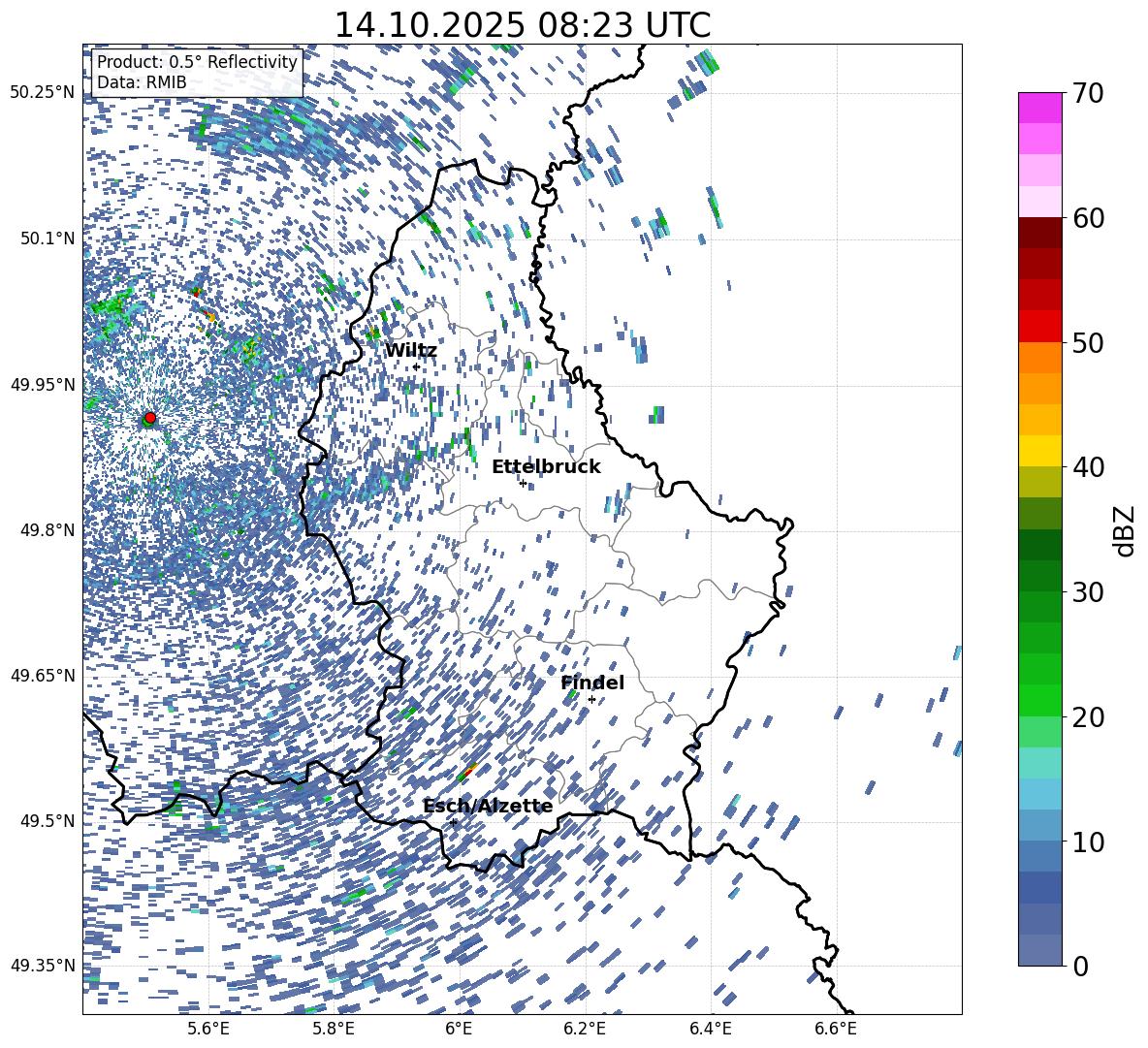This screenshot has height=1048, width=1148.
Task: Click the cross marker under Wiltz
Action: (416, 366)
